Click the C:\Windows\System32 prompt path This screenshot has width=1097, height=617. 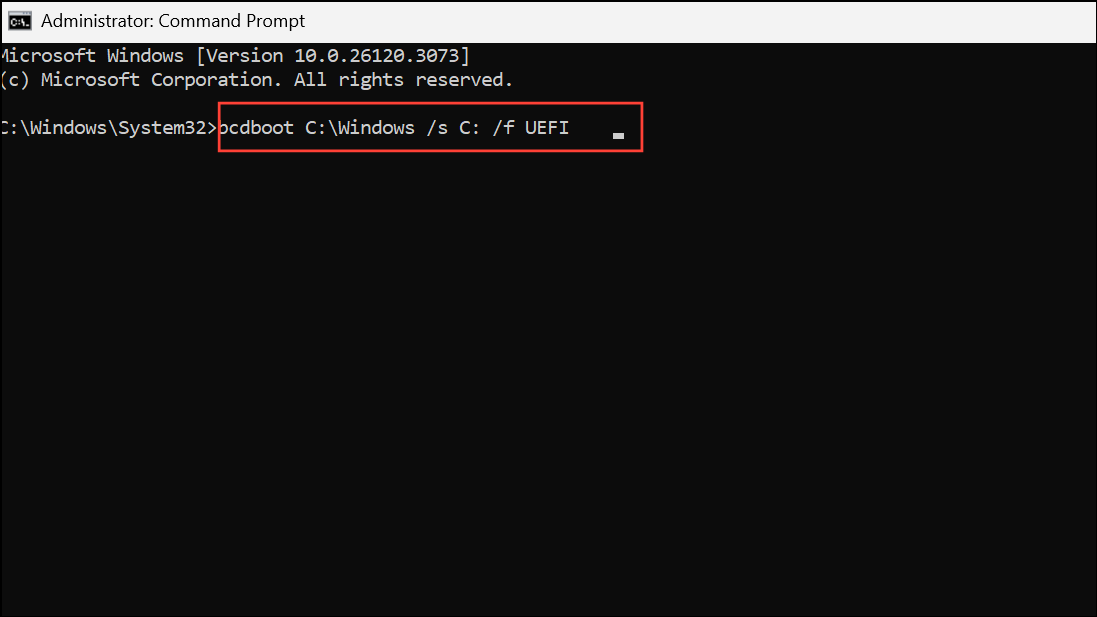pos(105,127)
